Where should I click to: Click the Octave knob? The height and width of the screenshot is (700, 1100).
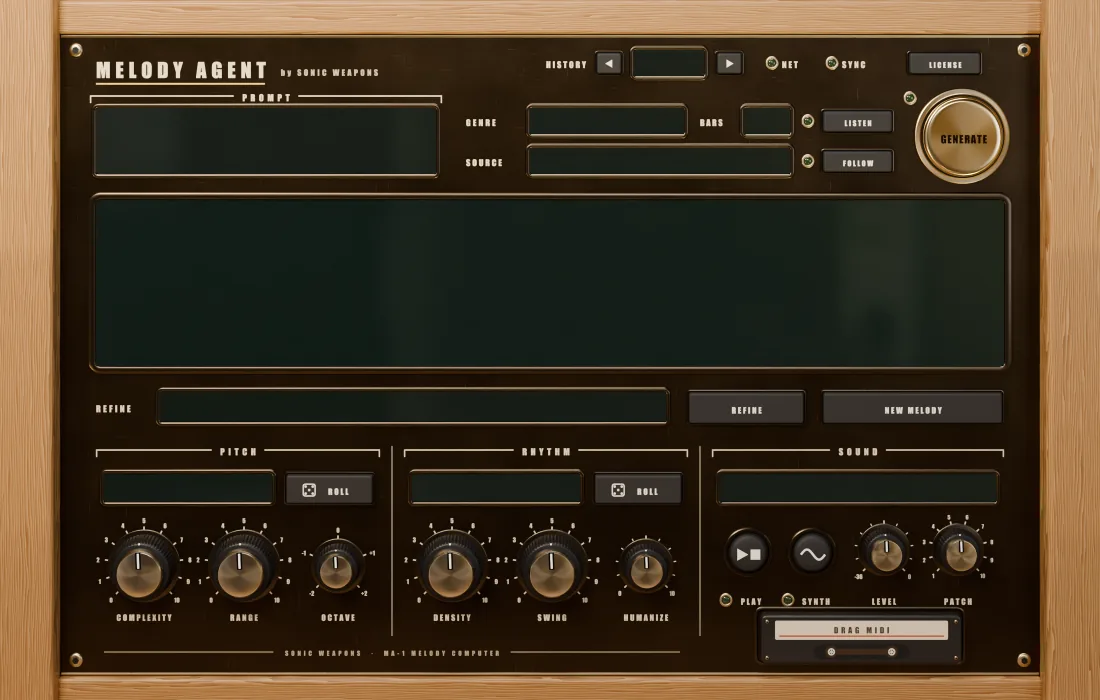click(x=337, y=567)
